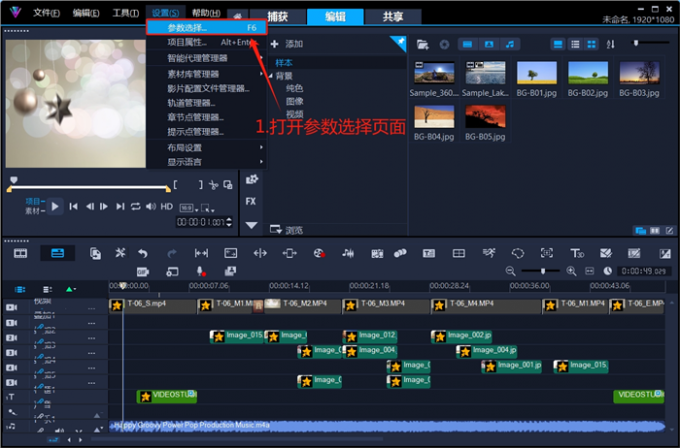Screen dimensions: 680x448
Task: Switch preview to 素材 mode
Action: coord(35,211)
